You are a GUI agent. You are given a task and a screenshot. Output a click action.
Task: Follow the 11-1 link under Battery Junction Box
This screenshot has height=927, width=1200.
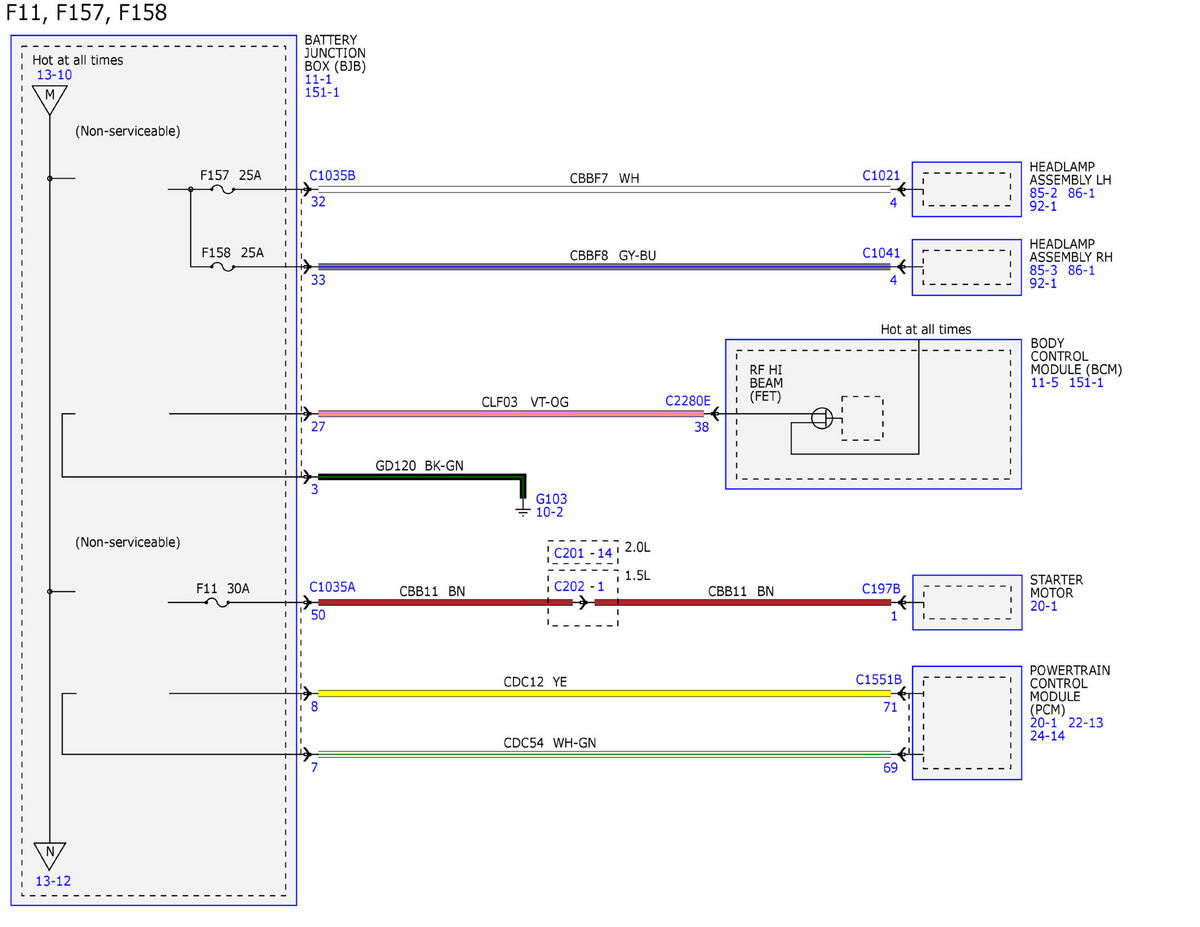318,79
